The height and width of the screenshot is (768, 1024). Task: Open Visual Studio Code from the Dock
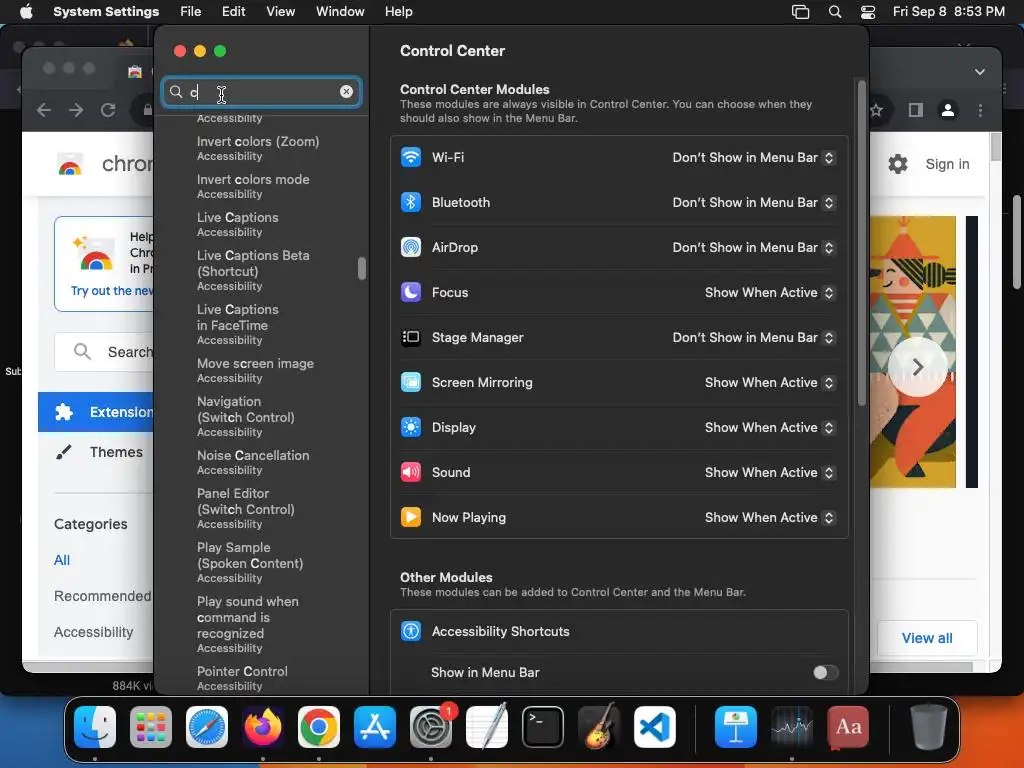pos(655,727)
